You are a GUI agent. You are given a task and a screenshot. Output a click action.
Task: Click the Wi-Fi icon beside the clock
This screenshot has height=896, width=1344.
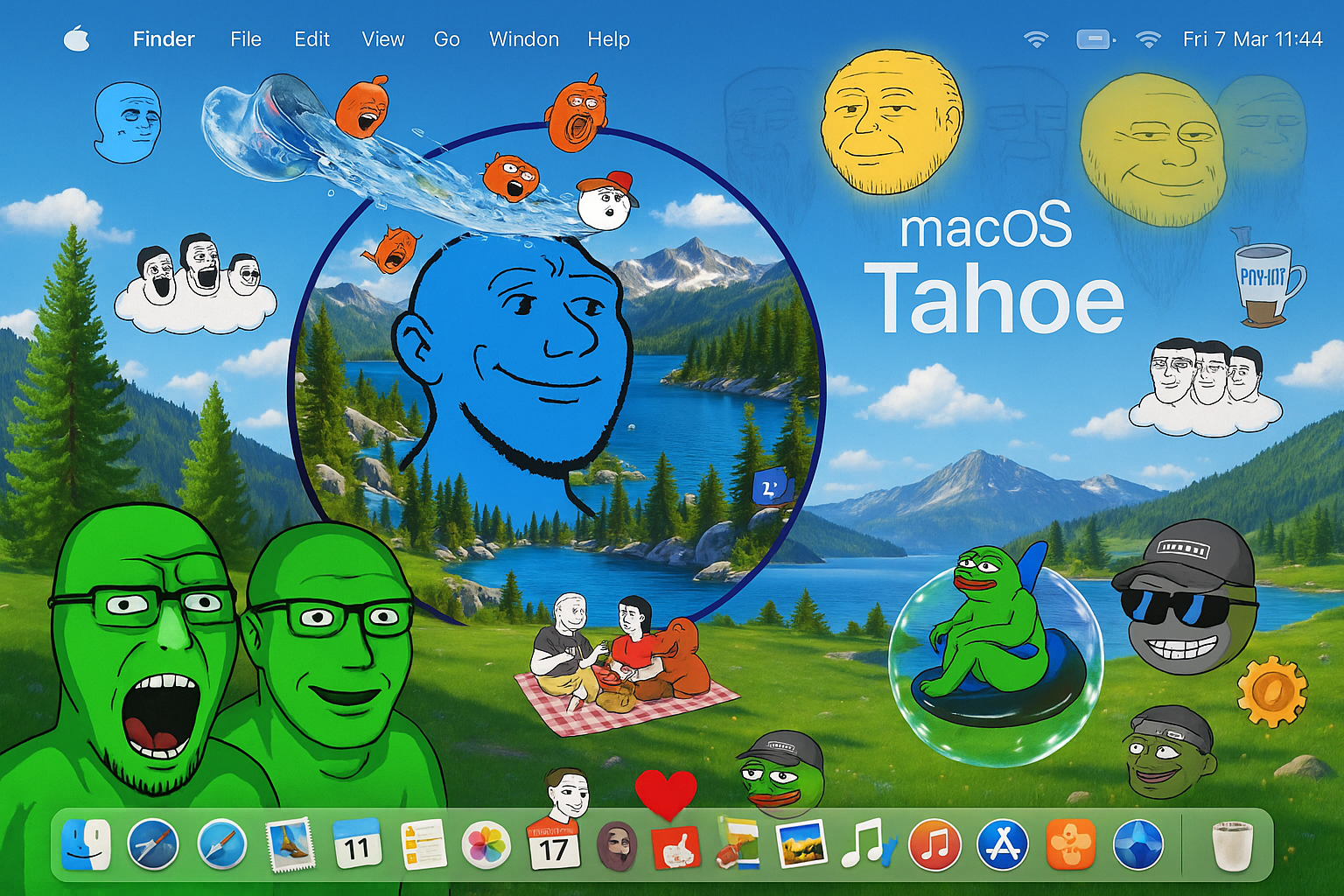(1148, 39)
